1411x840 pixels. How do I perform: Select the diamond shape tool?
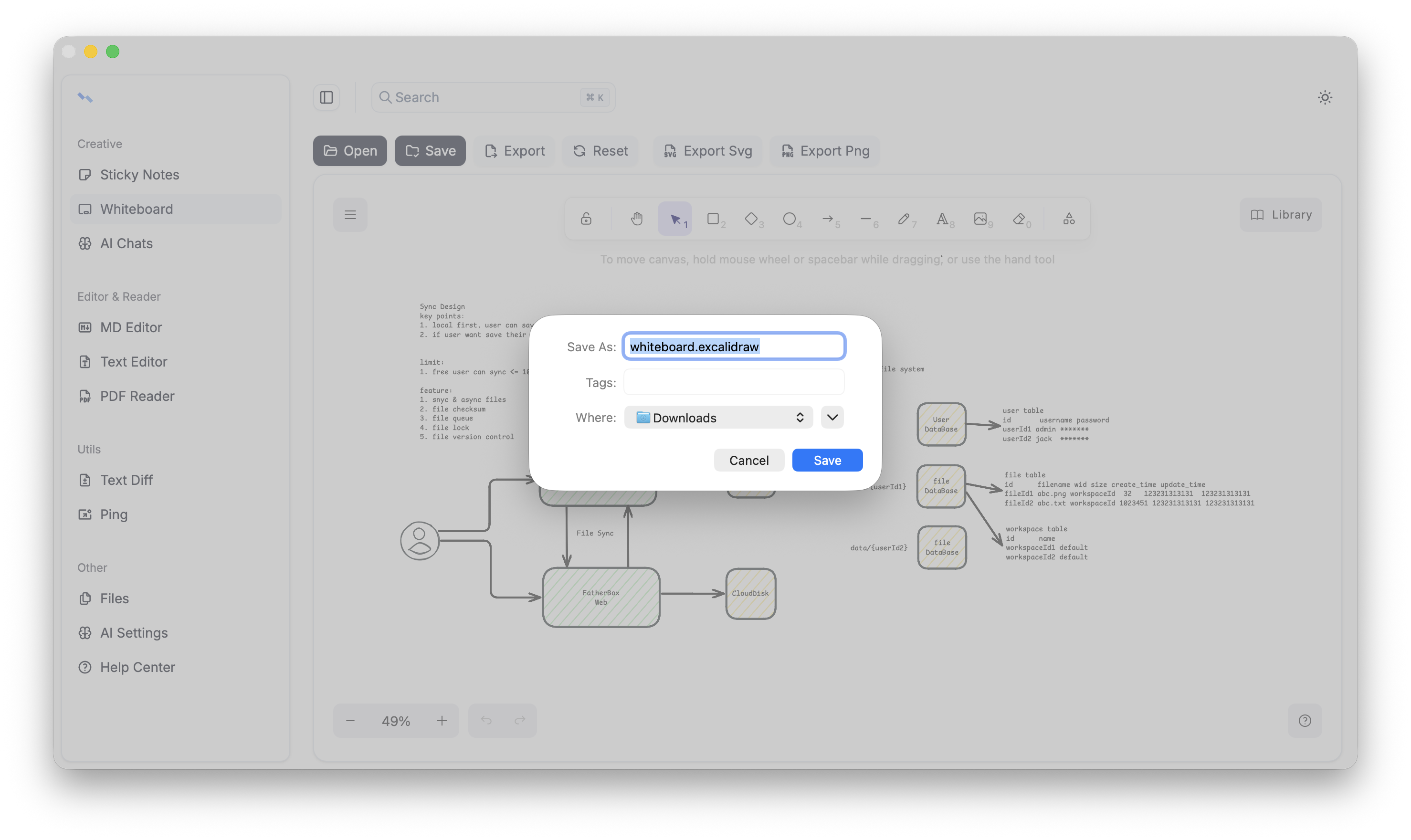(x=751, y=219)
